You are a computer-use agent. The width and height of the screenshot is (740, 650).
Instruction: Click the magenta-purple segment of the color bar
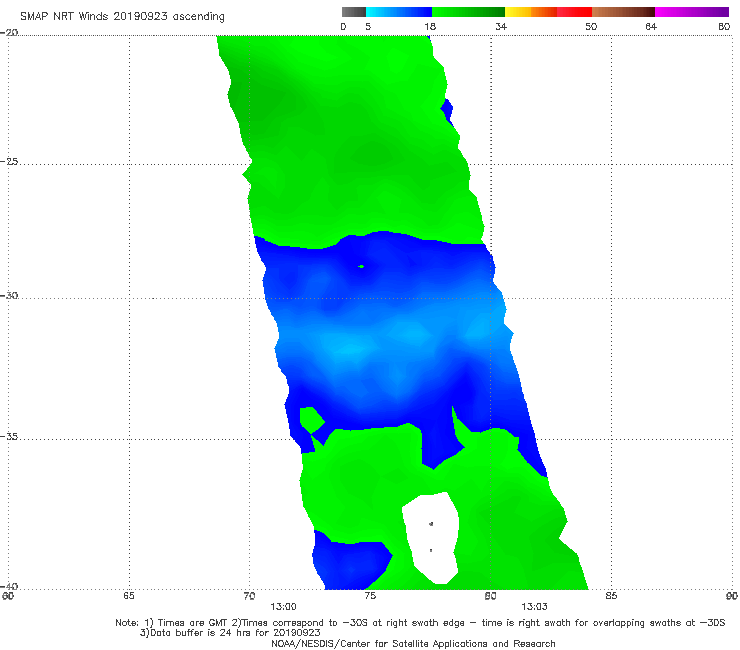tap(692, 12)
